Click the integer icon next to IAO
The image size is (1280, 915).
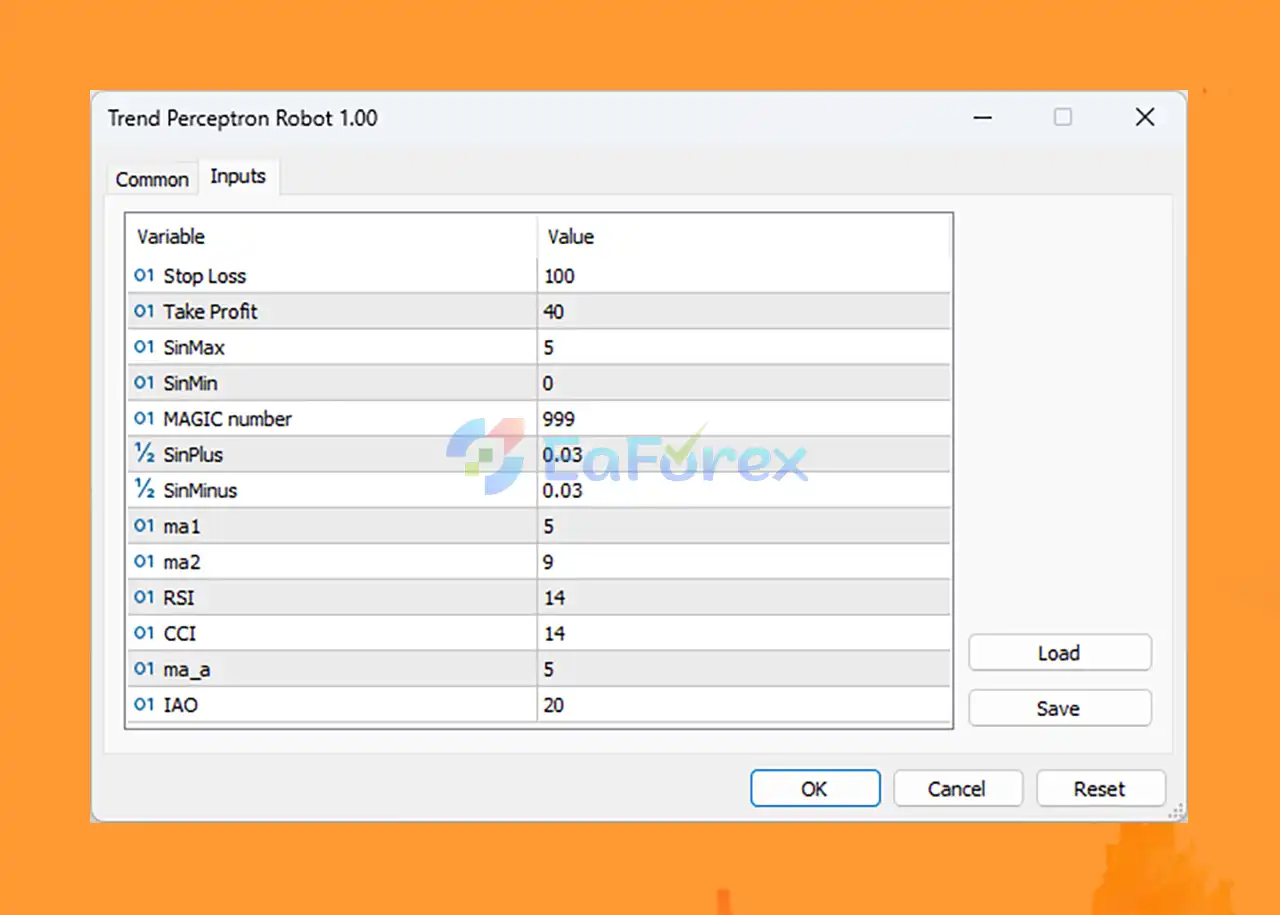(x=144, y=705)
